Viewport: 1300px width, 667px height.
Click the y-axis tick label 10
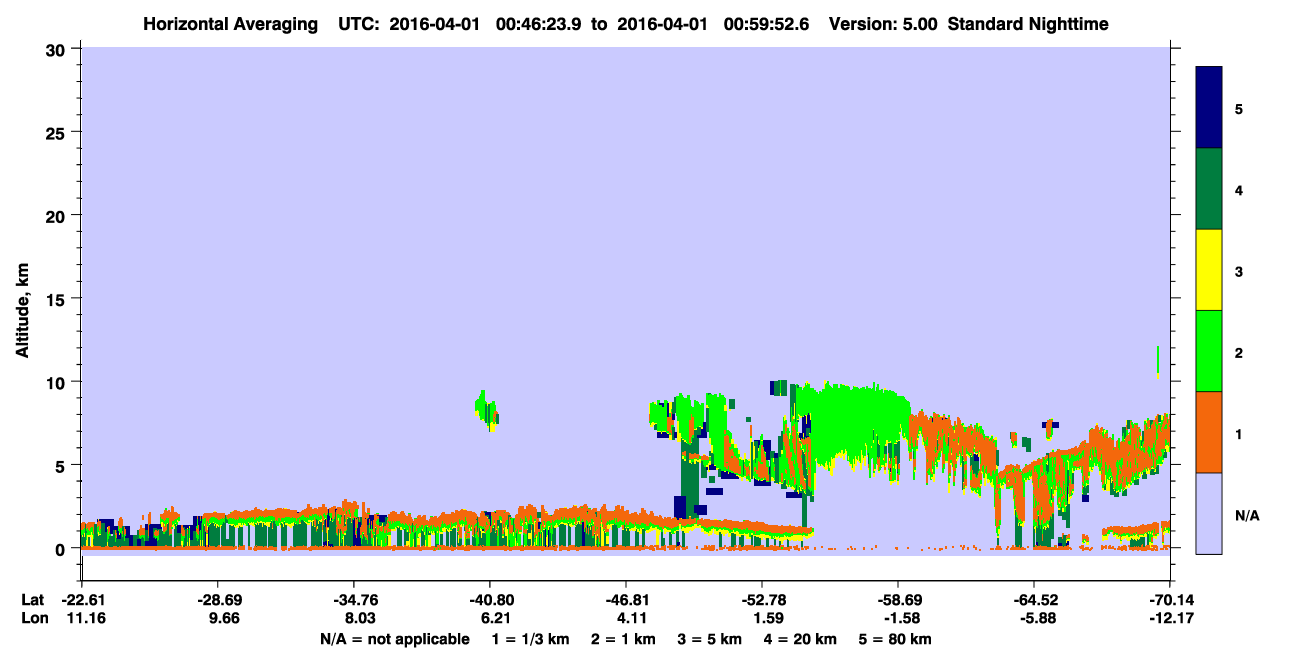tap(58, 382)
